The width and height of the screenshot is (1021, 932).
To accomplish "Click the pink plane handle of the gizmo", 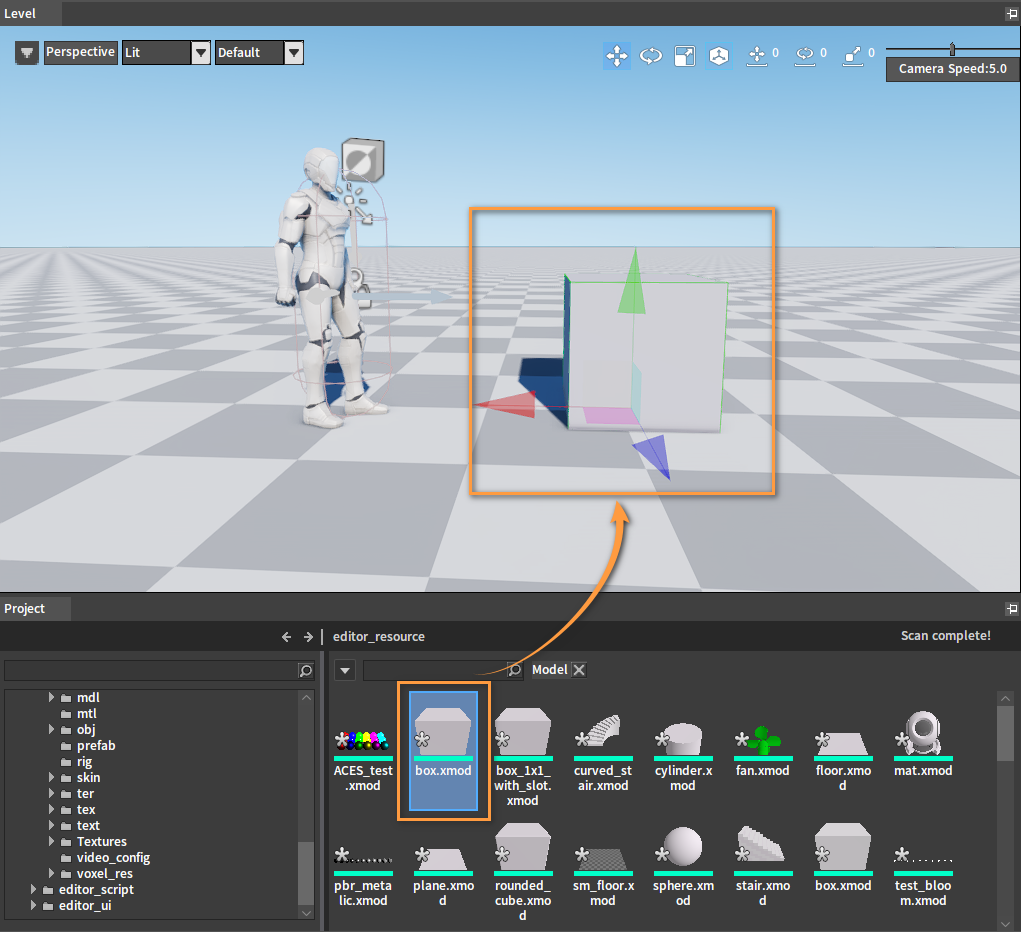I will tap(610, 416).
